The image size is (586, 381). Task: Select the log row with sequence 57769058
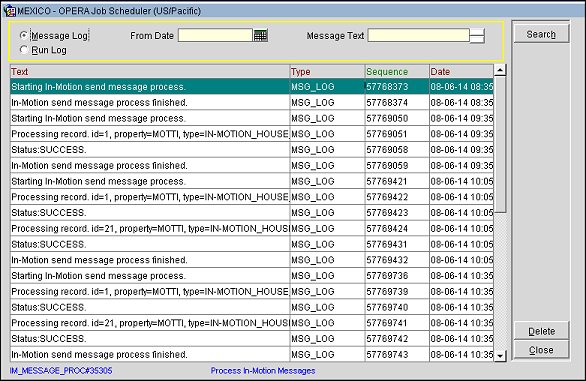tap(252, 150)
